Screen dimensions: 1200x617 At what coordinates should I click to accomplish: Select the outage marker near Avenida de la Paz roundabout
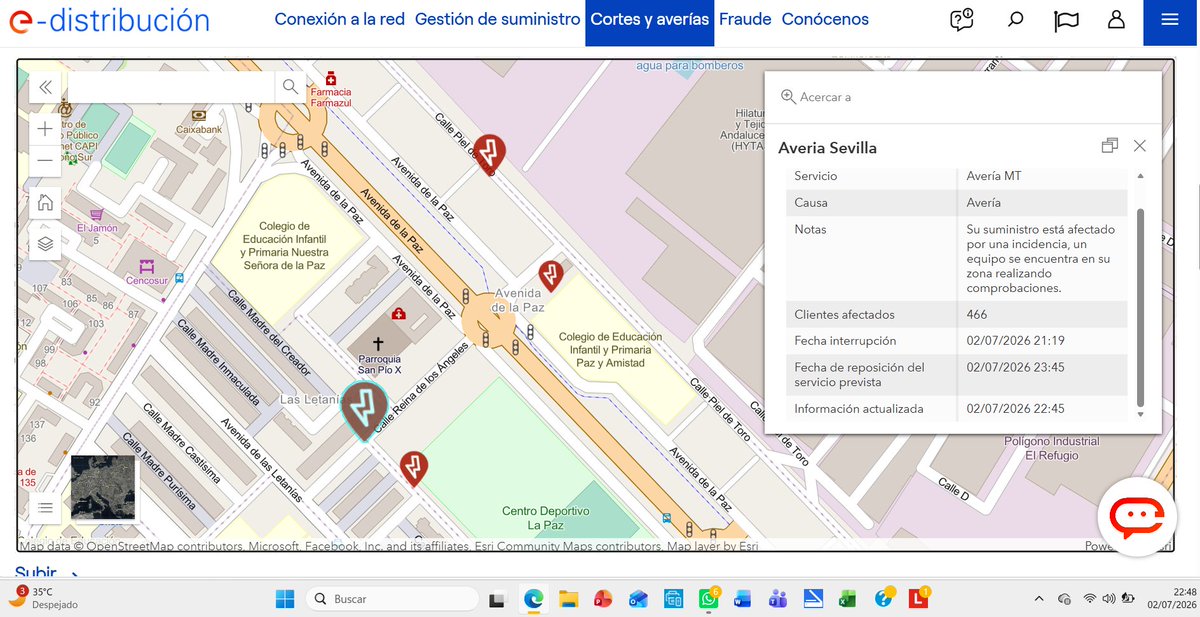pyautogui.click(x=551, y=276)
